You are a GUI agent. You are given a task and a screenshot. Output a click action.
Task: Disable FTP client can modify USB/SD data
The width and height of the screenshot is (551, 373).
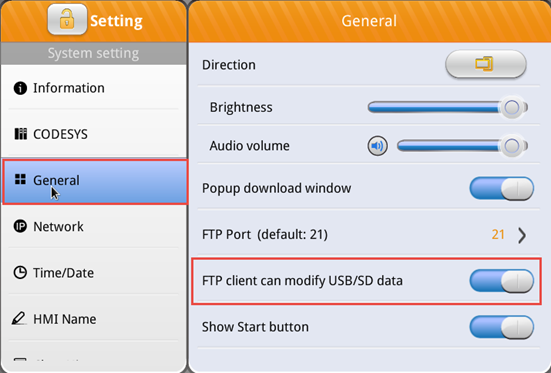[x=501, y=281]
